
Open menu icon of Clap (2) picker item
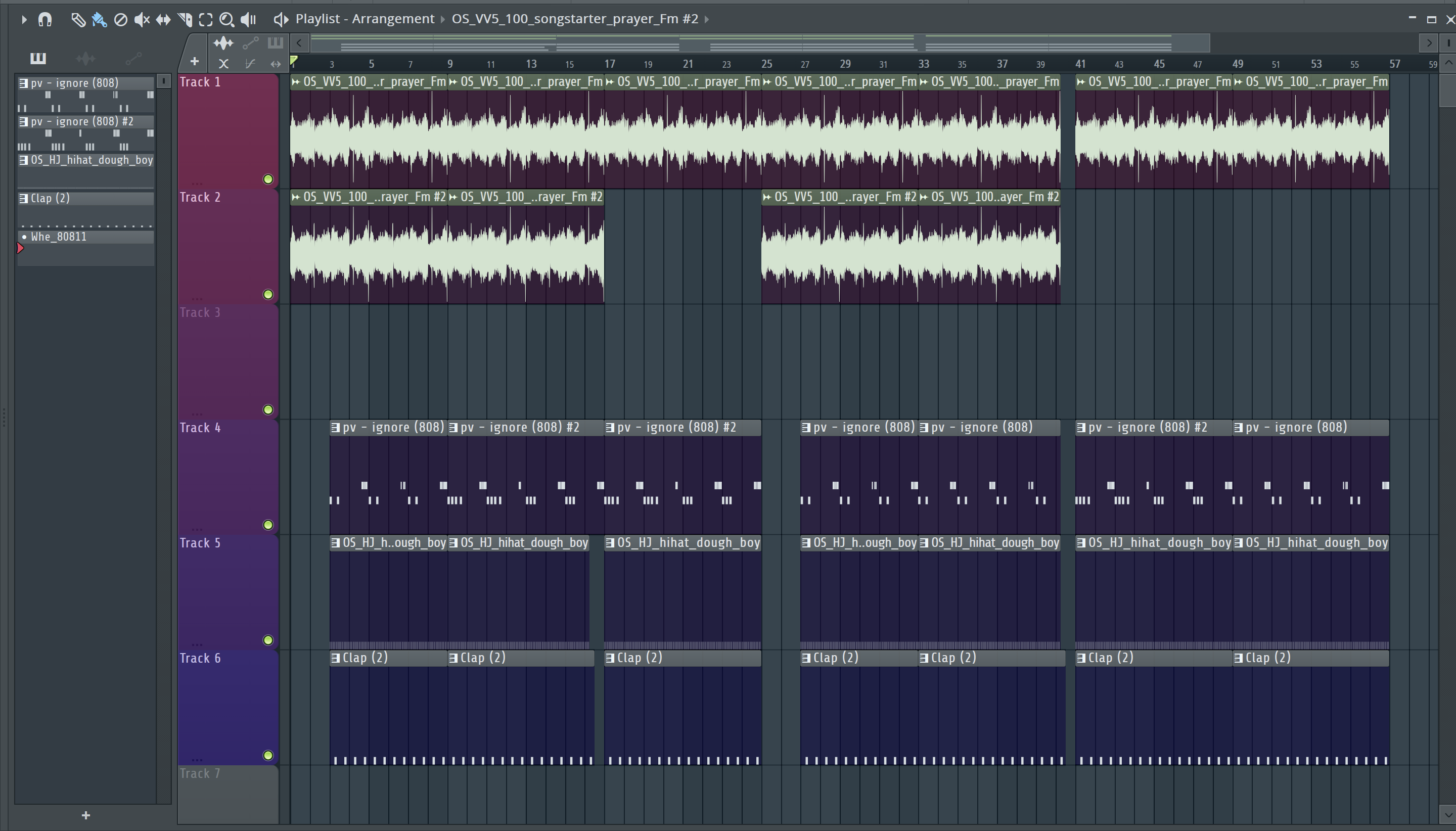pos(23,199)
